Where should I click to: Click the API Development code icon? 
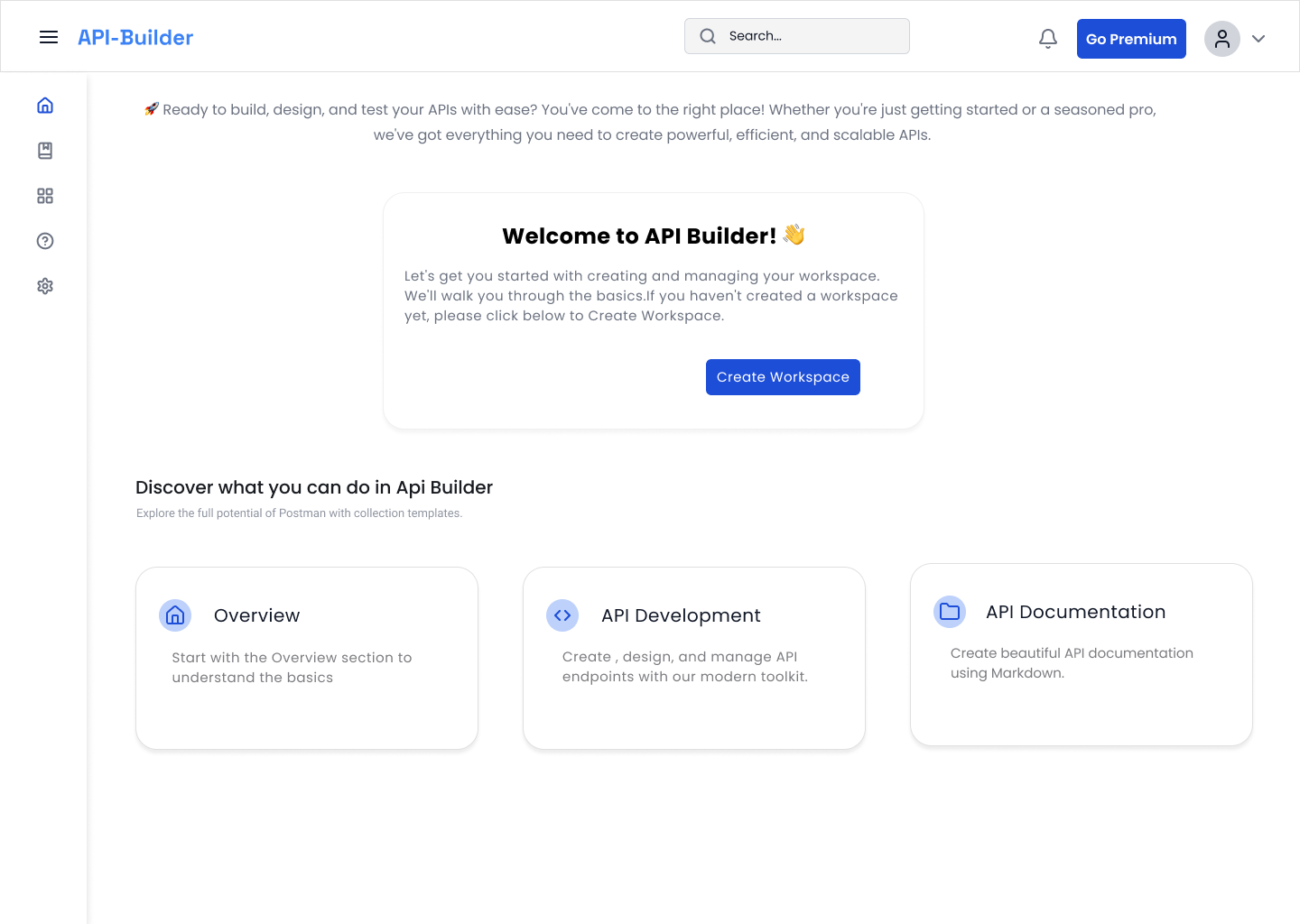point(562,615)
